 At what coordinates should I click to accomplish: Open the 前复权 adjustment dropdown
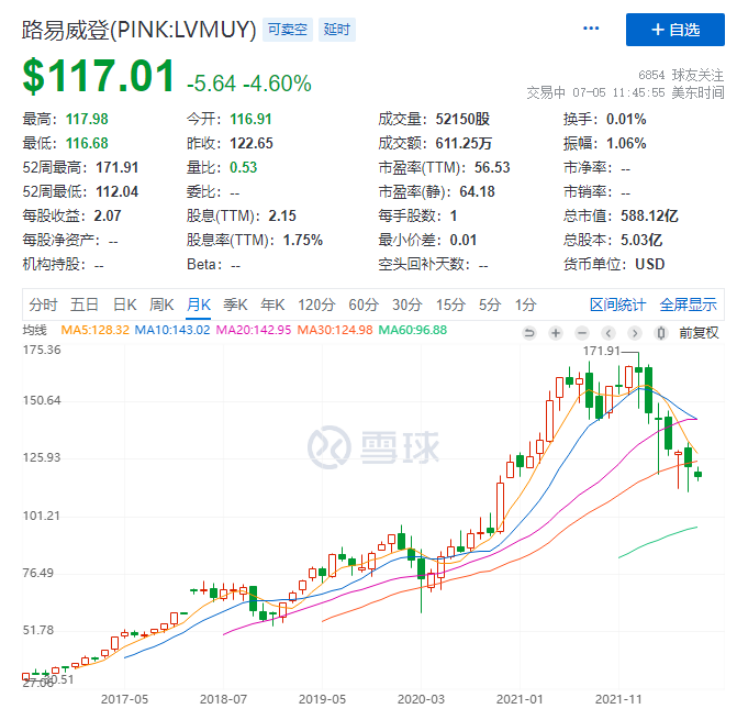[x=698, y=333]
